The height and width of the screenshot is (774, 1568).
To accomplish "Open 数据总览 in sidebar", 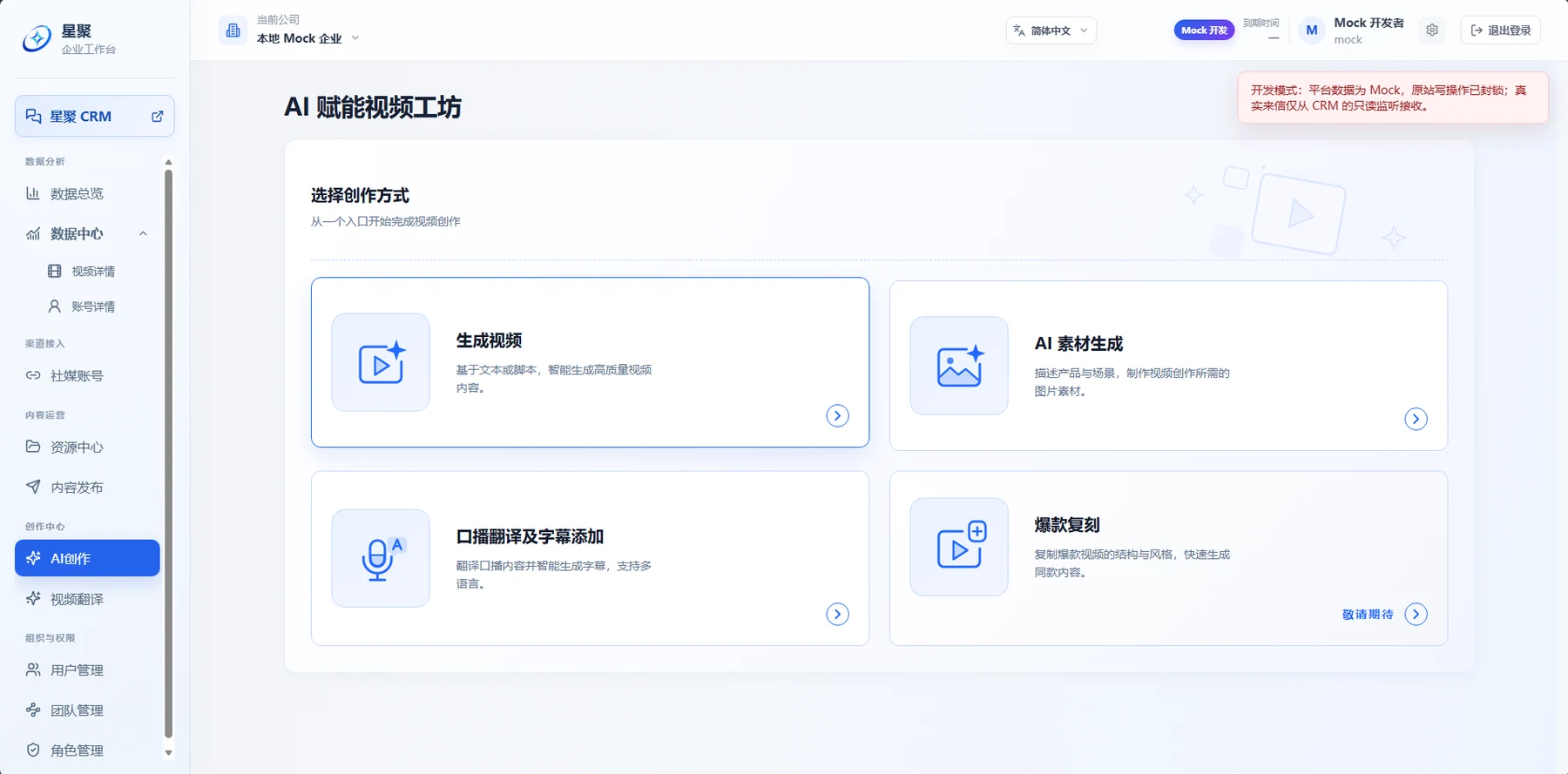I will pyautogui.click(x=87, y=193).
